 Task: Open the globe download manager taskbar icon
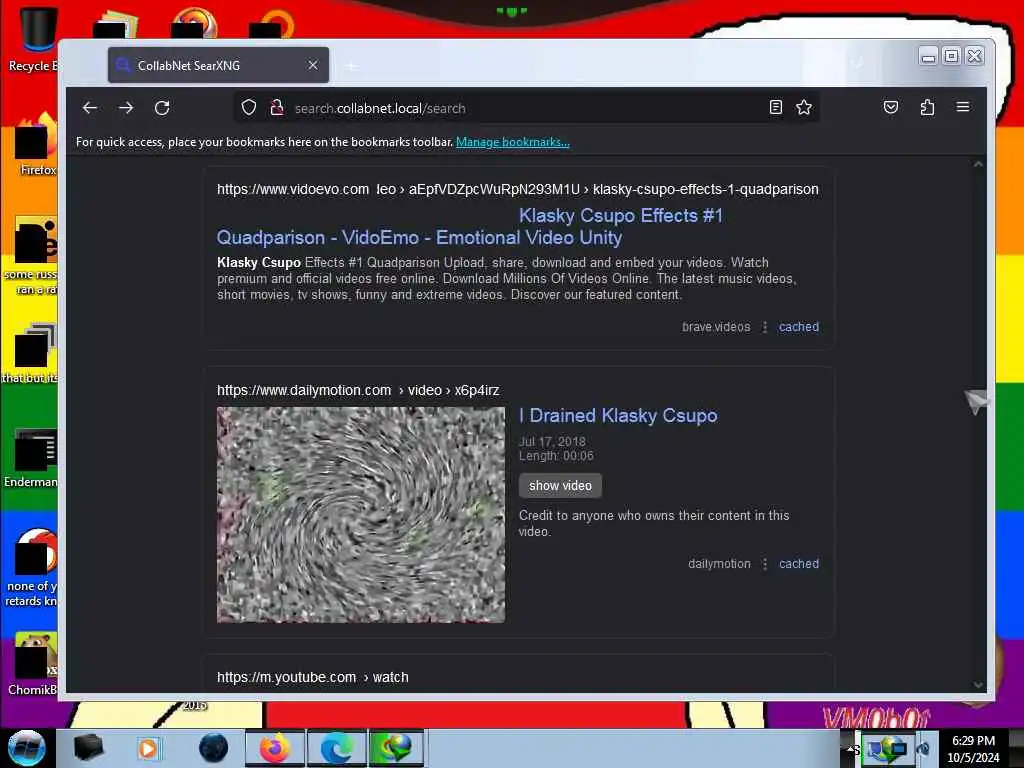[395, 748]
